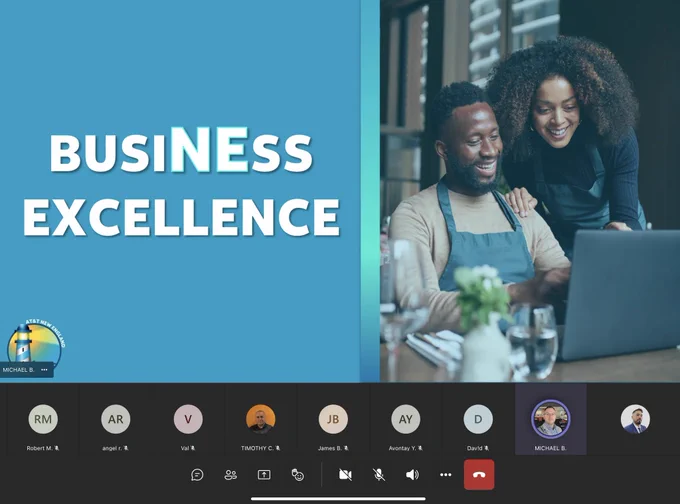The height and width of the screenshot is (504, 680).
Task: Click the MICHAEL B. presenter name label
Action: pos(18,370)
